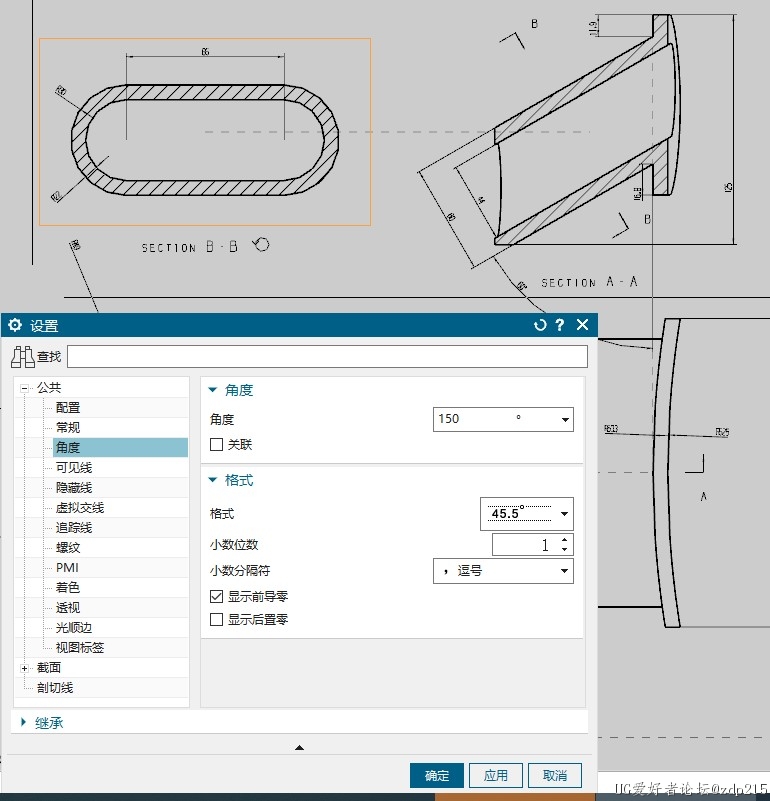
Task: Select 公共 root tree item
Action: pos(49,388)
